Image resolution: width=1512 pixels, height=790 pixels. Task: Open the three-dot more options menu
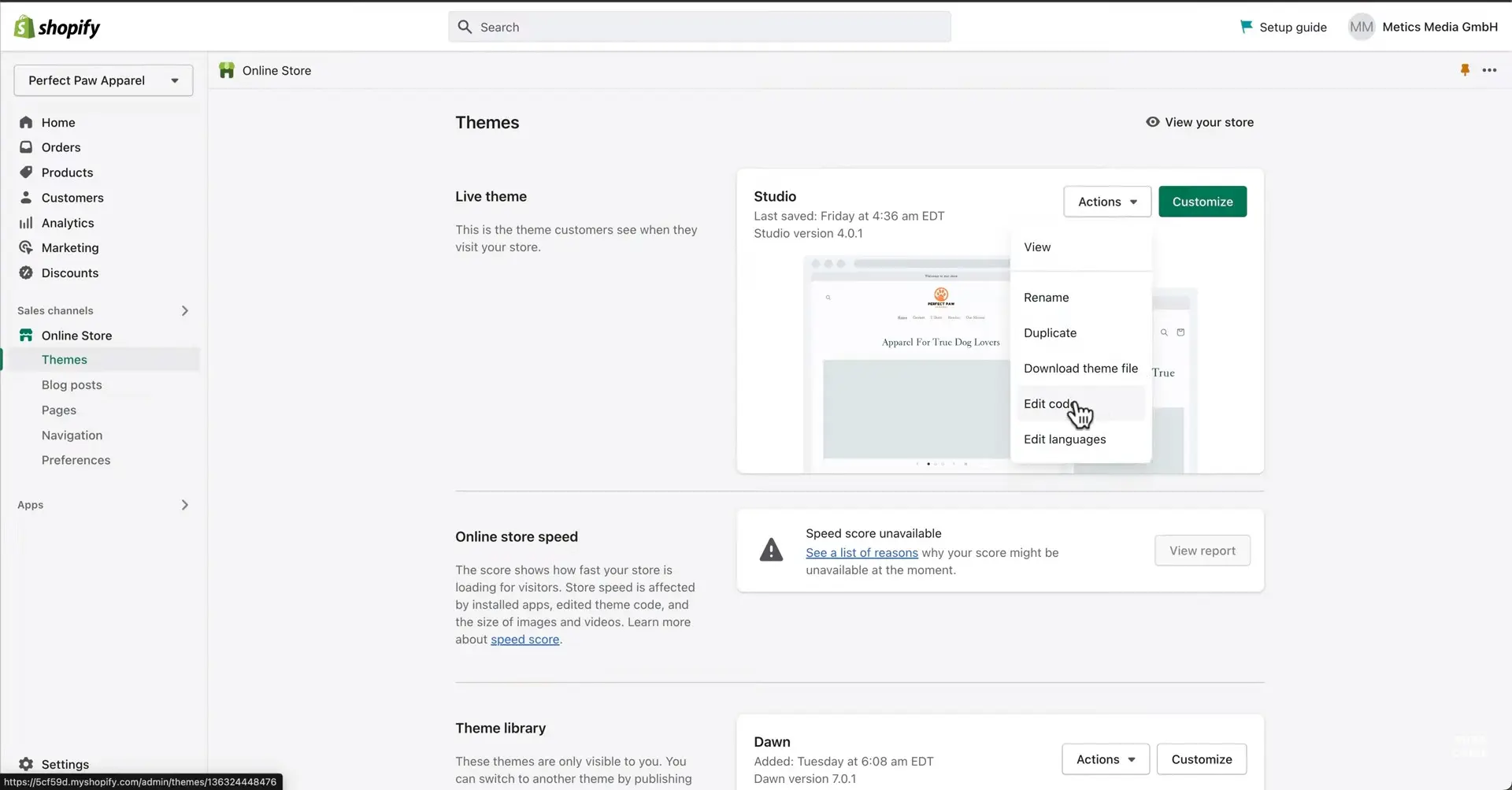coord(1489,70)
